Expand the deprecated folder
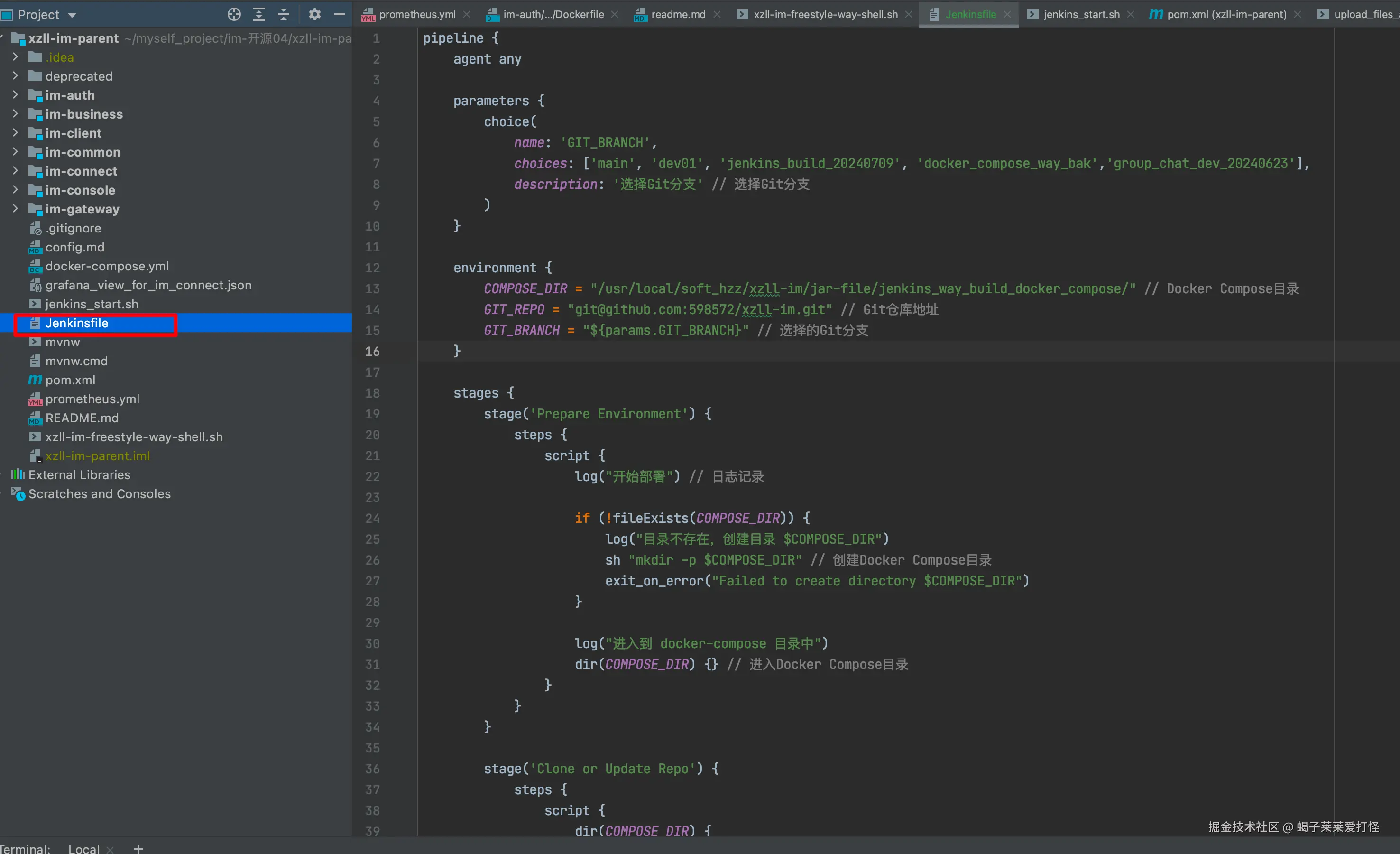 tap(15, 75)
